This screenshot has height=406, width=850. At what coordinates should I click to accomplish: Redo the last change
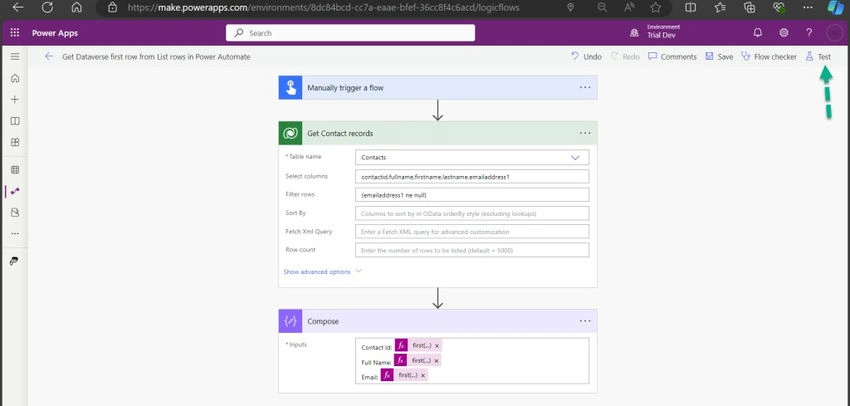[625, 56]
